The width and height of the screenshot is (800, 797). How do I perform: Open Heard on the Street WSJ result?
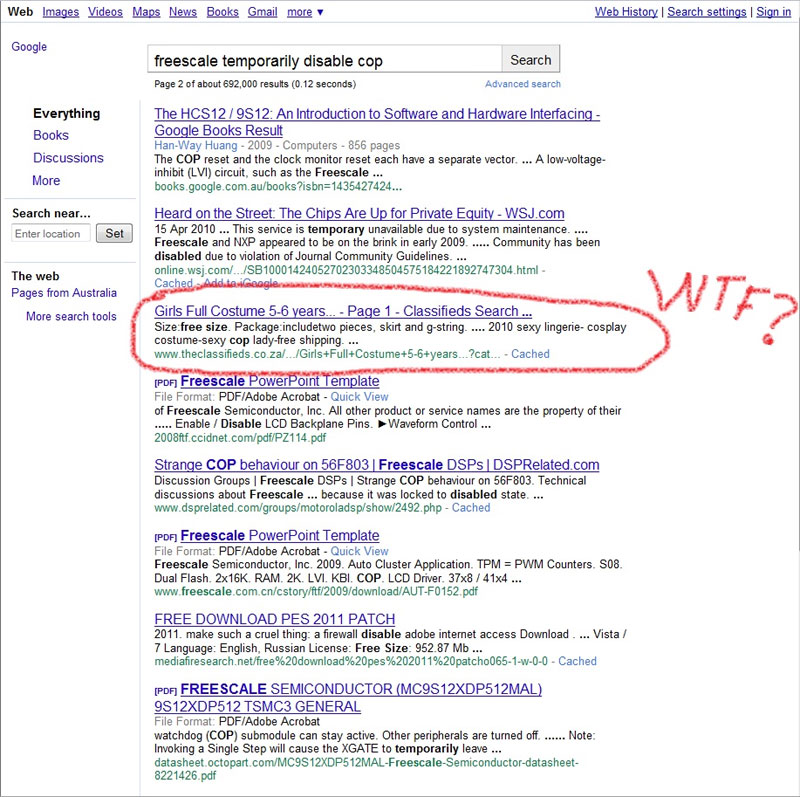359,213
